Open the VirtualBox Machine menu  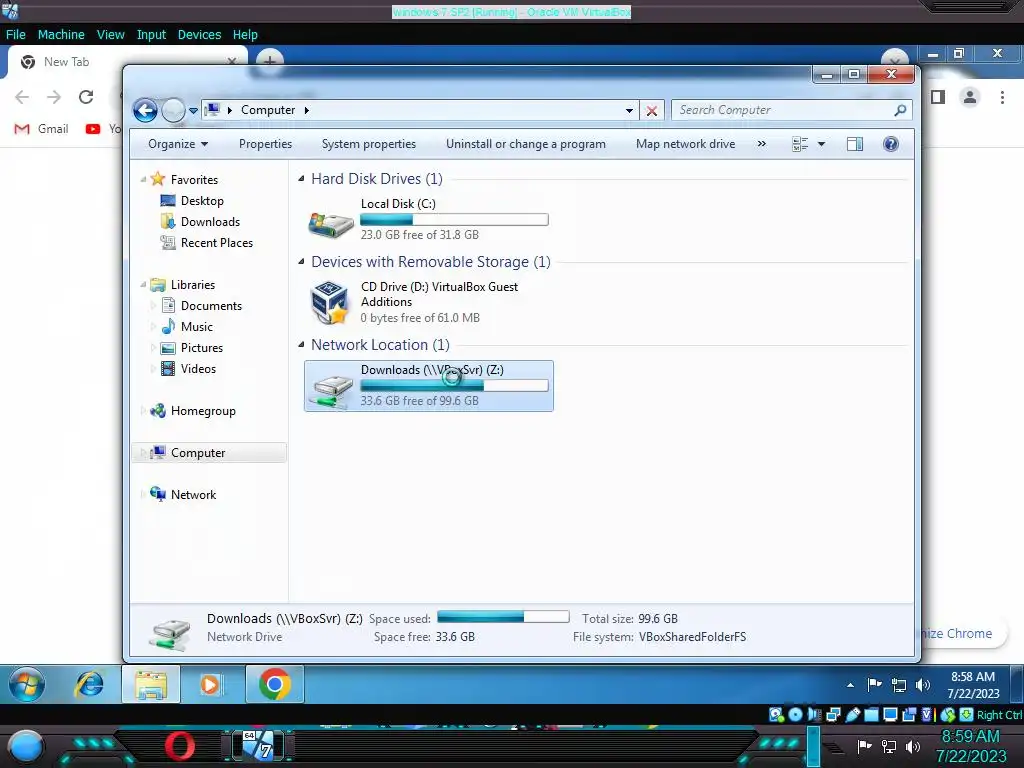[x=61, y=35]
